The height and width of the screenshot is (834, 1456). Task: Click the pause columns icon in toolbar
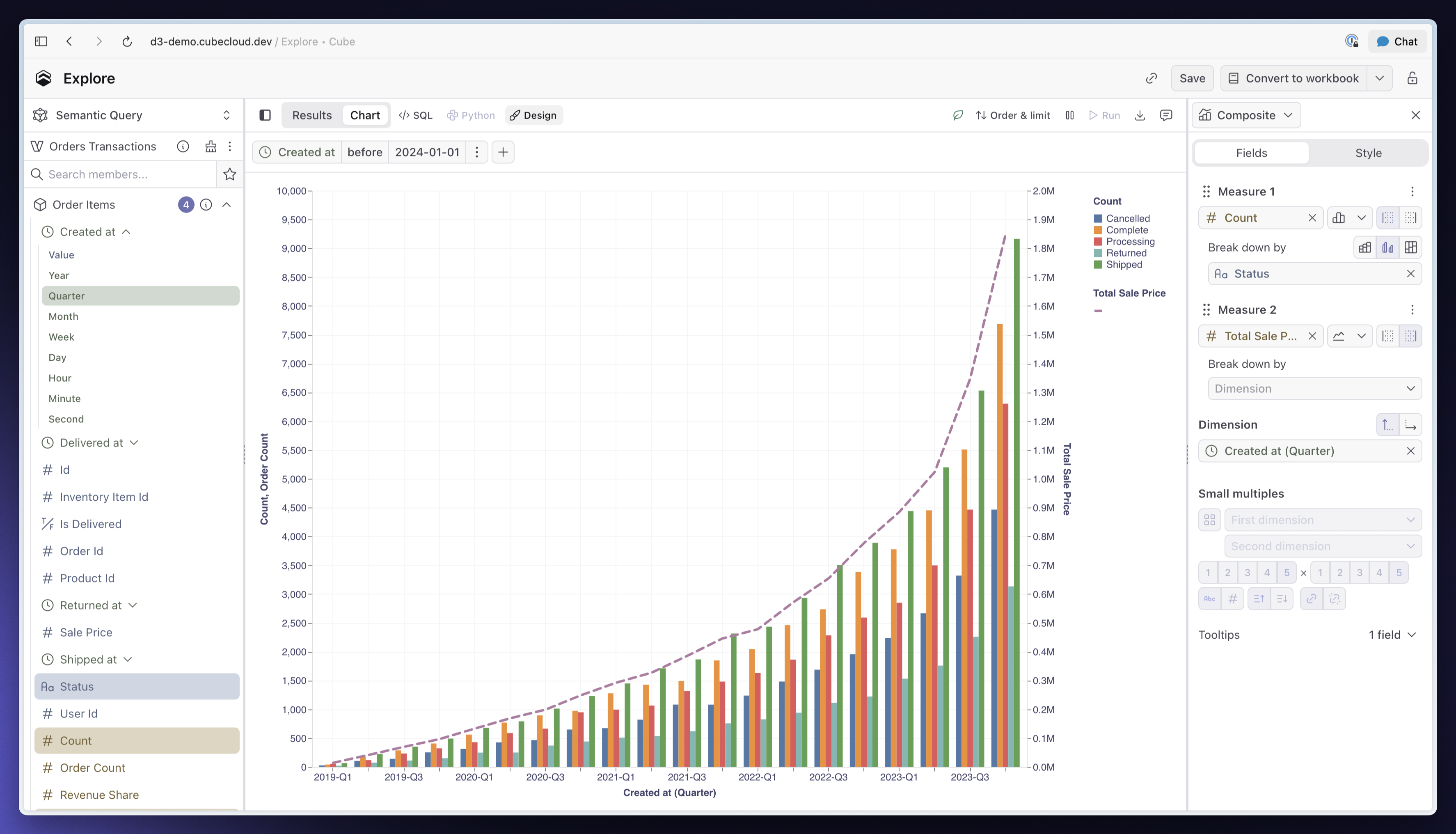[x=1069, y=115]
